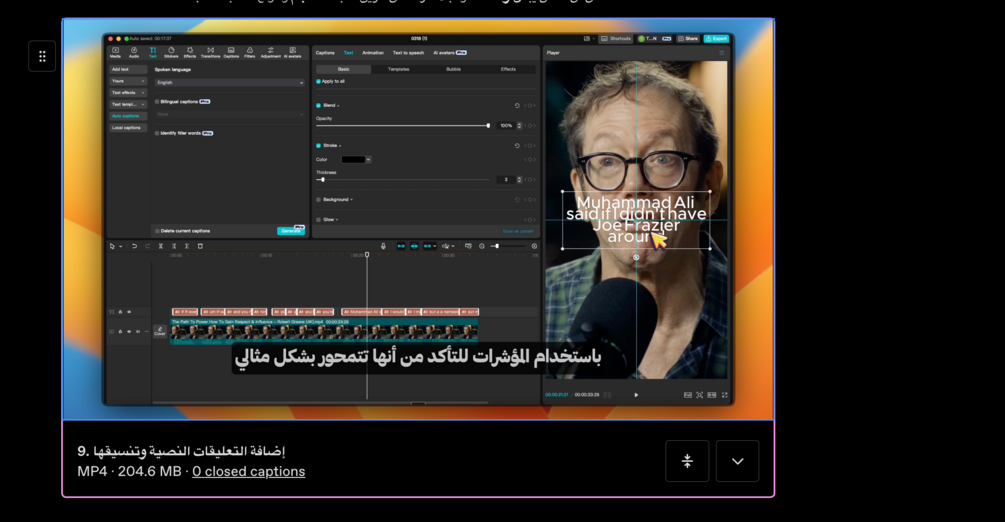Switch to the Animation tab
This screenshot has height=522, width=1005.
click(372, 53)
